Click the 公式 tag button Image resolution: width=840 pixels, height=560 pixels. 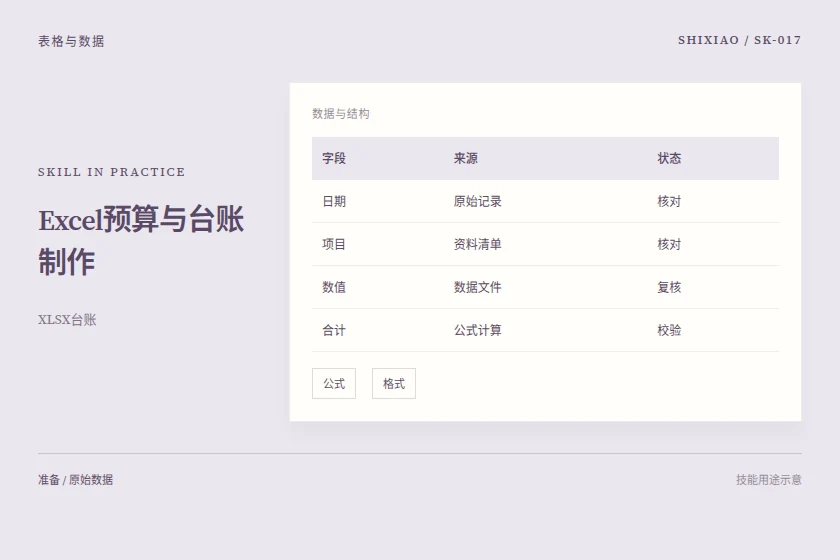point(334,384)
